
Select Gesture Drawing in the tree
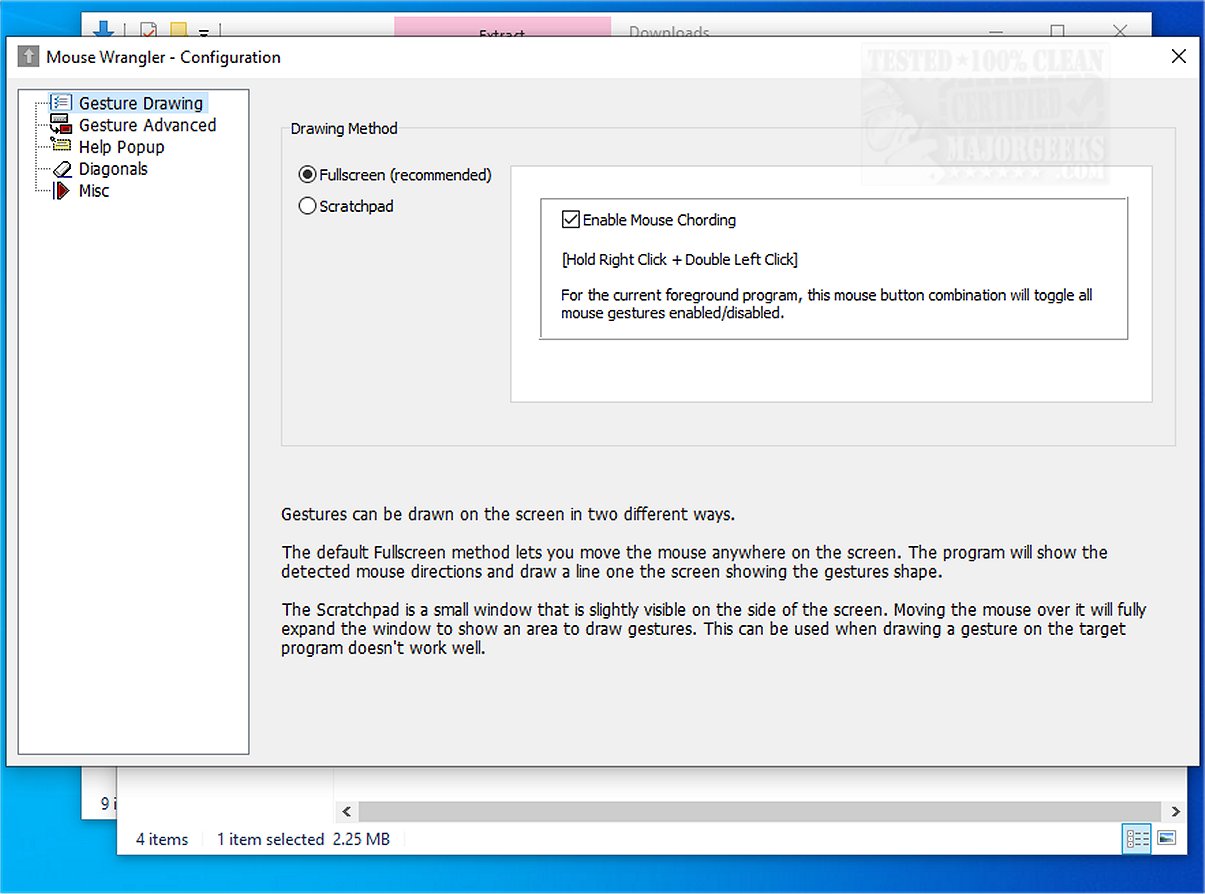[141, 103]
